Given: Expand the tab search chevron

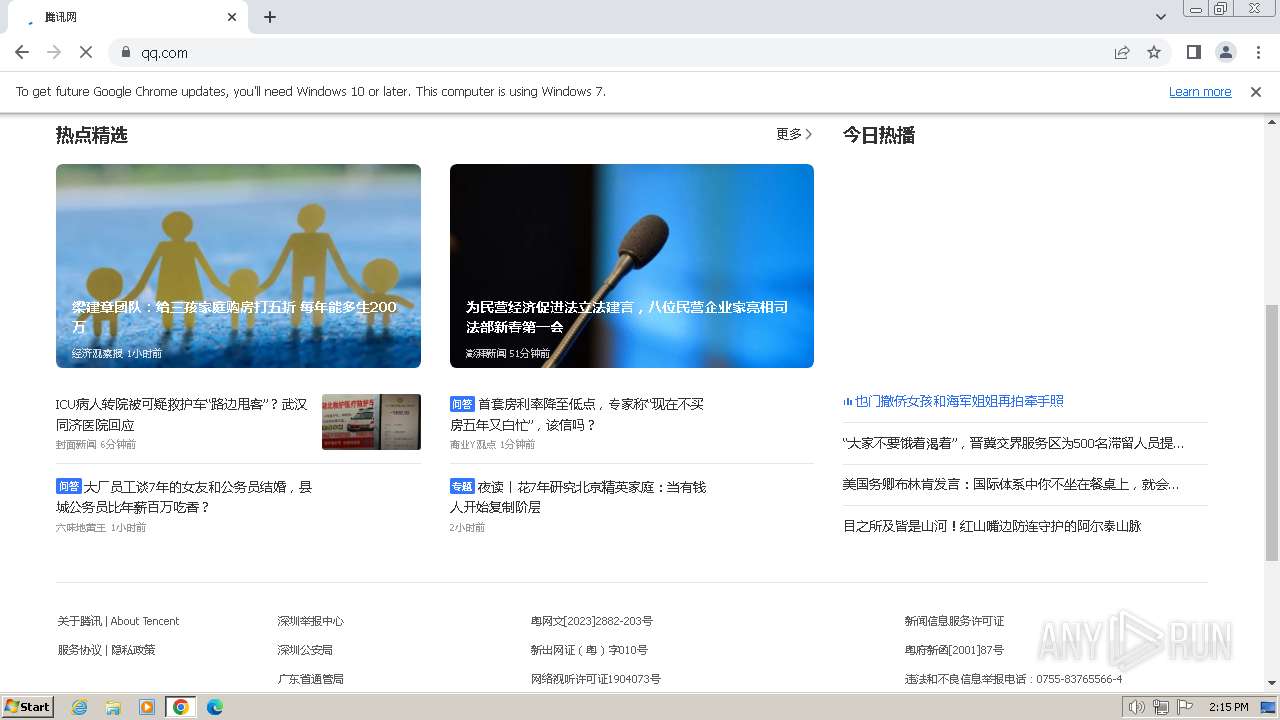Looking at the screenshot, I should [1161, 17].
